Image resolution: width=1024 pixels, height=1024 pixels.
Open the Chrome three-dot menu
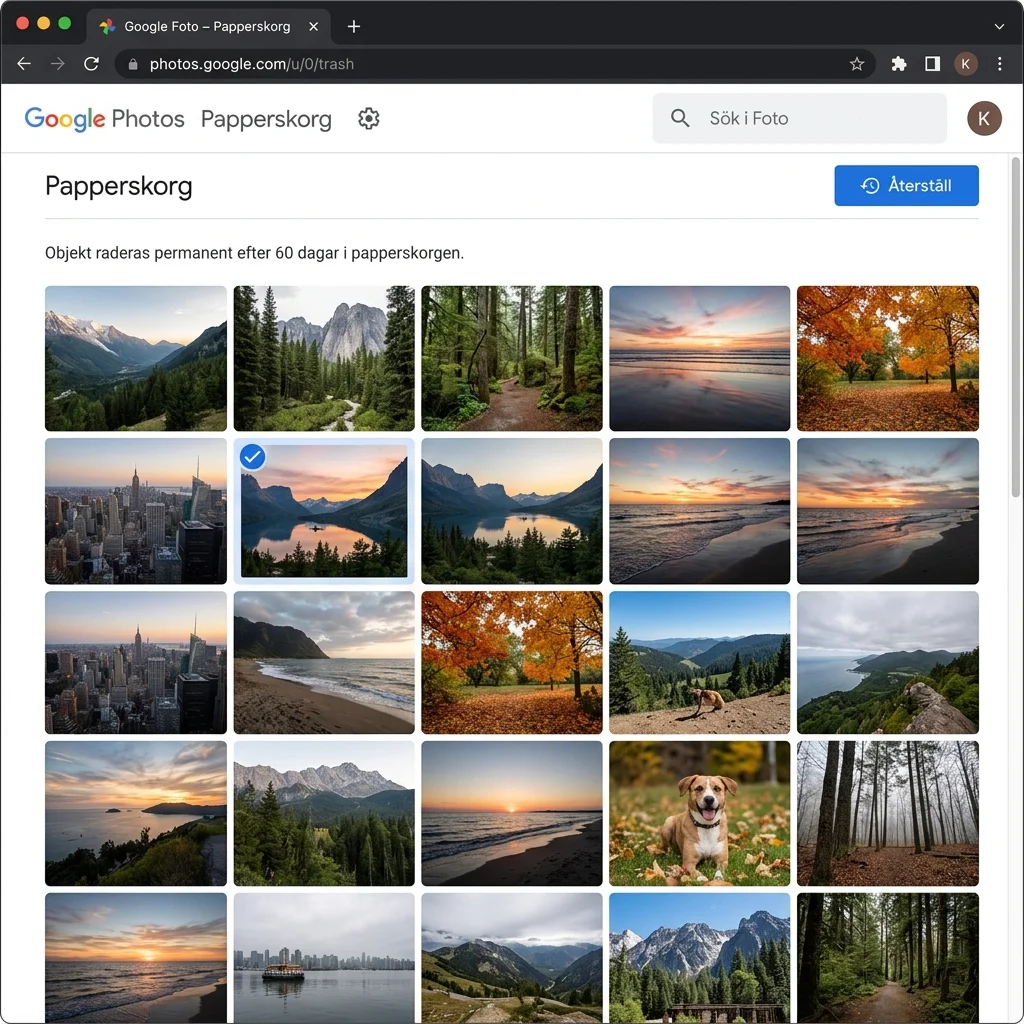999,64
